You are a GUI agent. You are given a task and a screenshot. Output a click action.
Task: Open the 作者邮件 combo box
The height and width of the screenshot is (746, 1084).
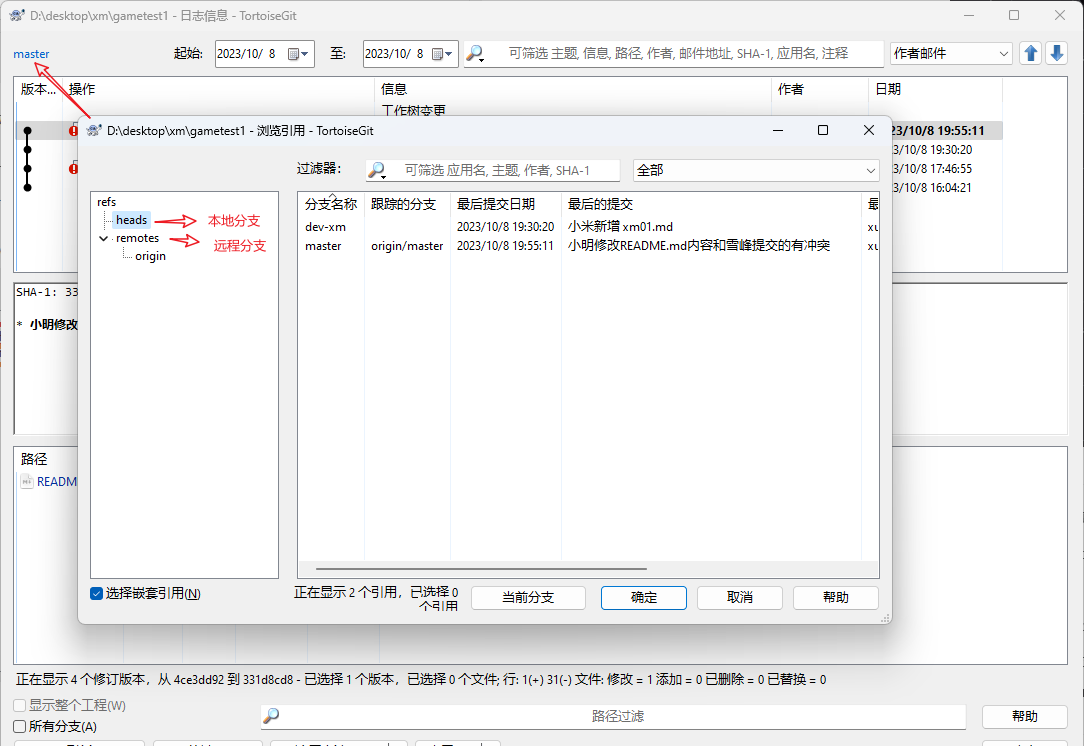click(1002, 53)
